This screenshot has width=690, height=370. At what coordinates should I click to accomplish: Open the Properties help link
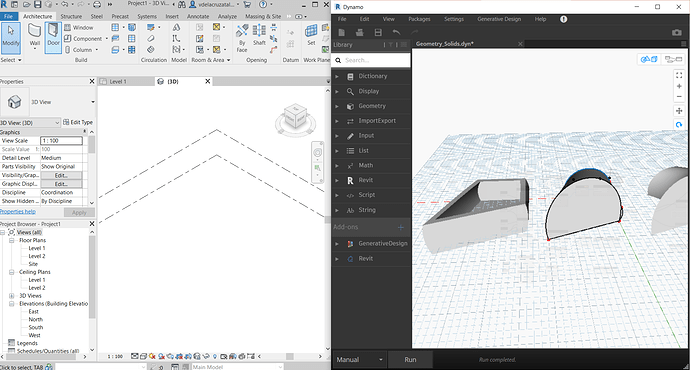click(18, 212)
